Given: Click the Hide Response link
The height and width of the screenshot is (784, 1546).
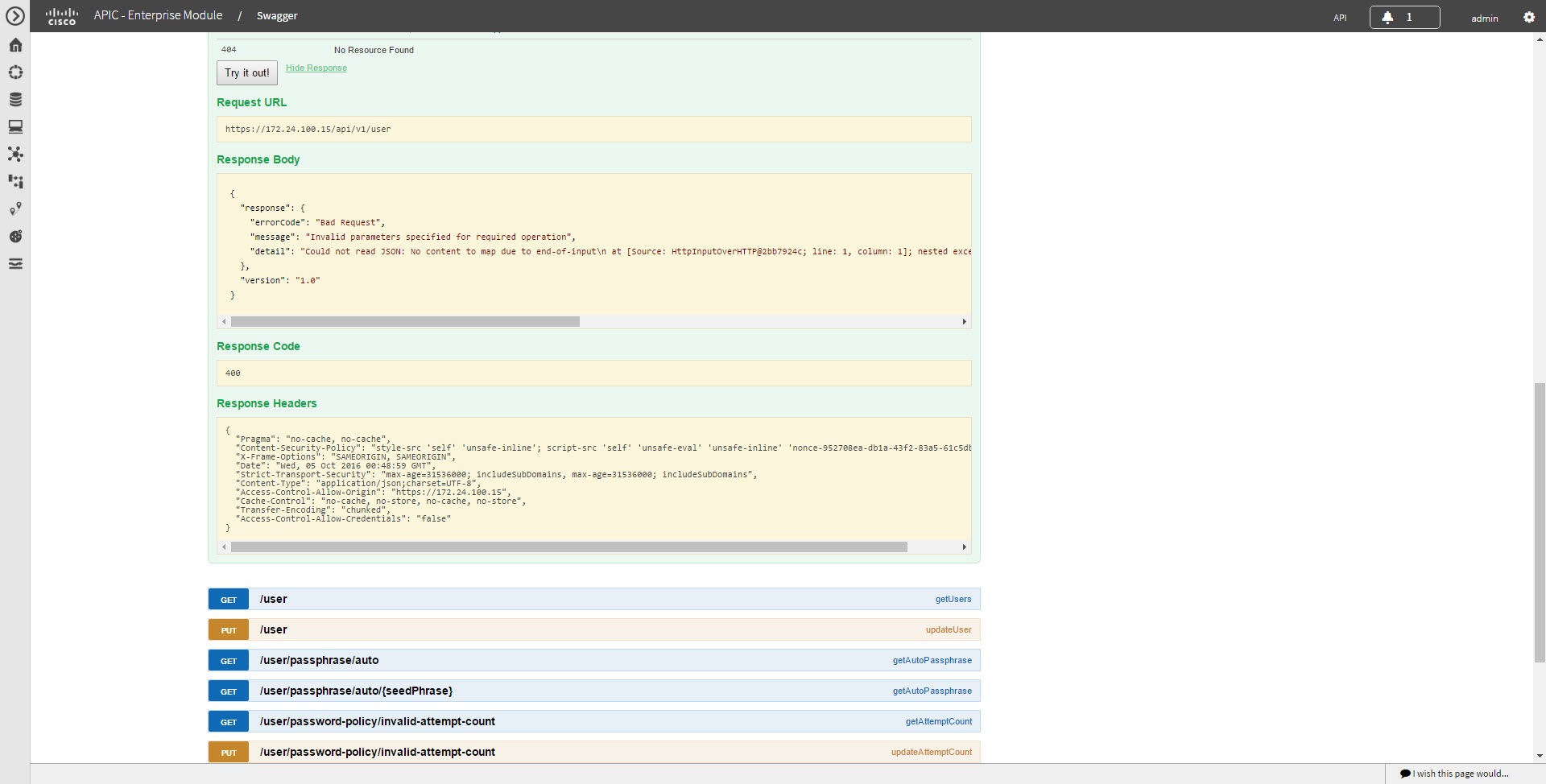Looking at the screenshot, I should pos(316,68).
